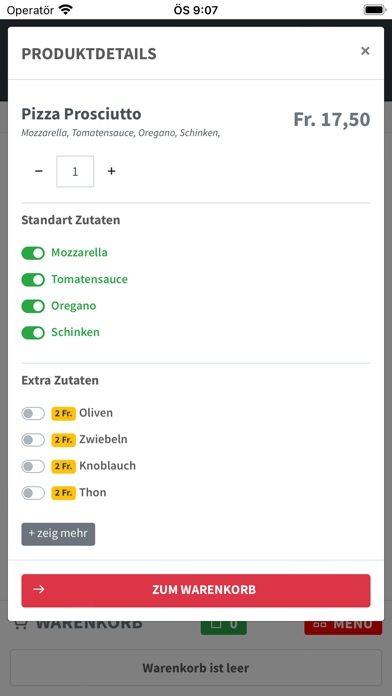The width and height of the screenshot is (392, 696).
Task: Switch off the Schinken toggle
Action: pos(33,332)
